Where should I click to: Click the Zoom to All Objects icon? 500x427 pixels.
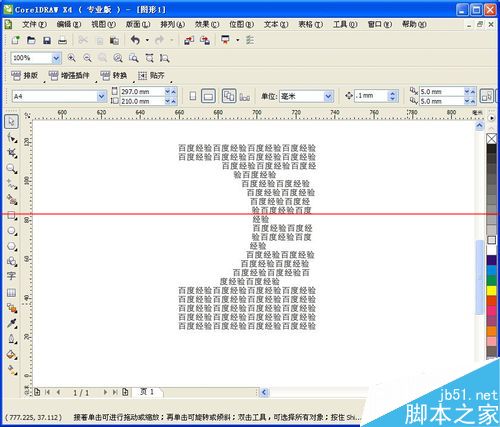click(118, 58)
